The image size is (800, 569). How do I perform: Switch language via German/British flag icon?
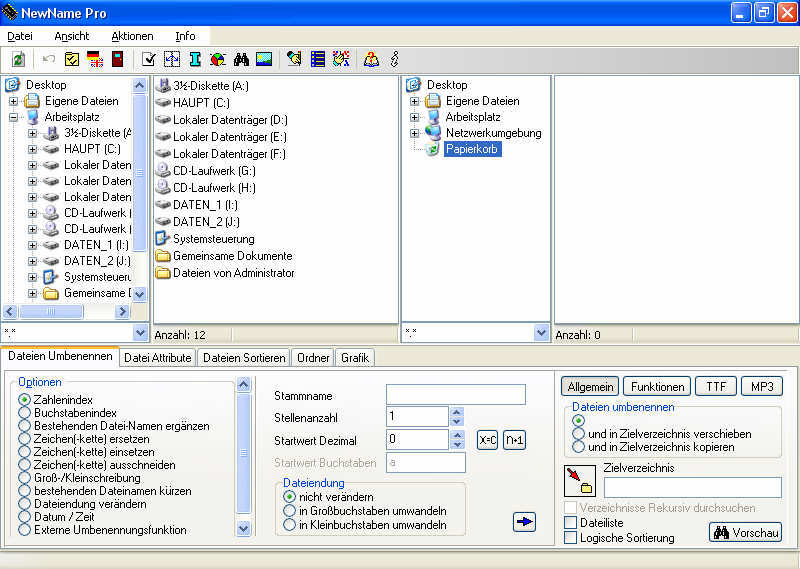95,59
